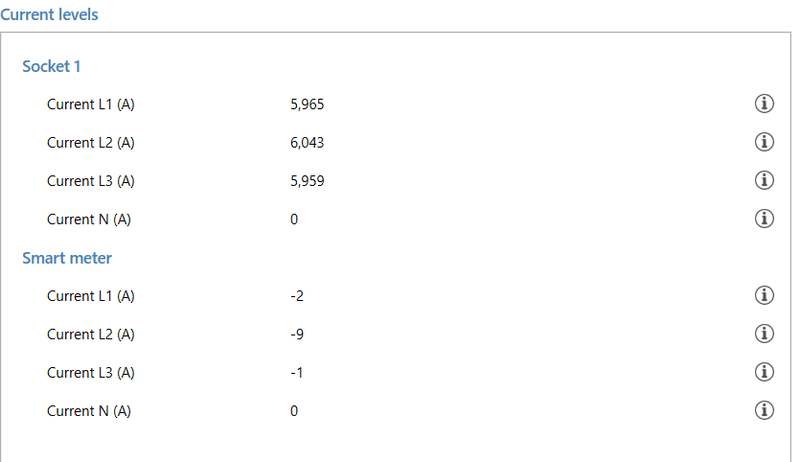Click info icon for Socket 1 Current L1
The width and height of the screenshot is (800, 462).
point(764,104)
